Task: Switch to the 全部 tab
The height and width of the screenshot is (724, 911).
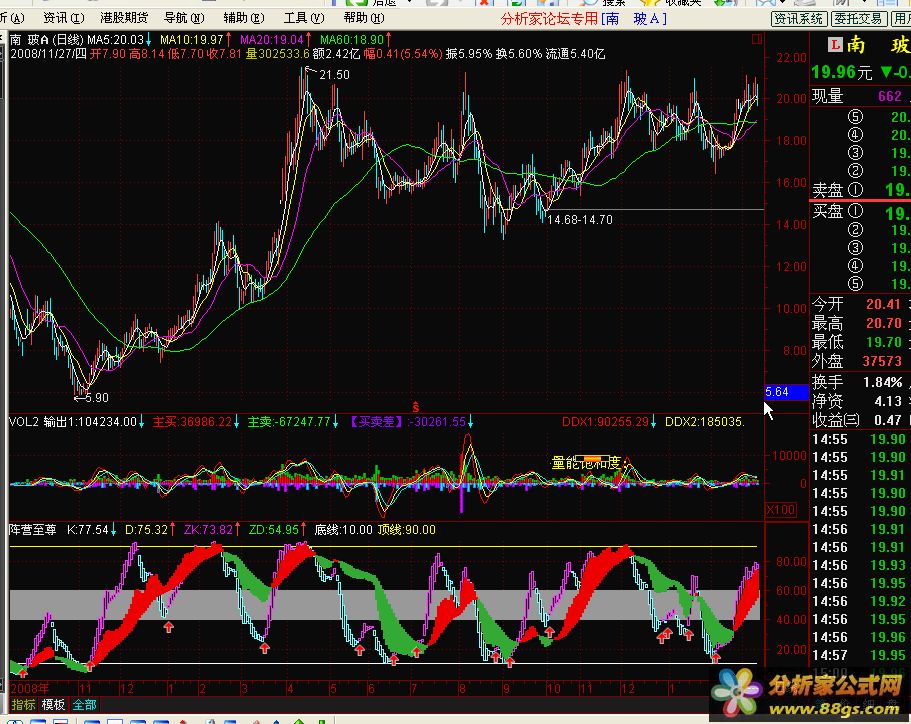Action: [84, 705]
